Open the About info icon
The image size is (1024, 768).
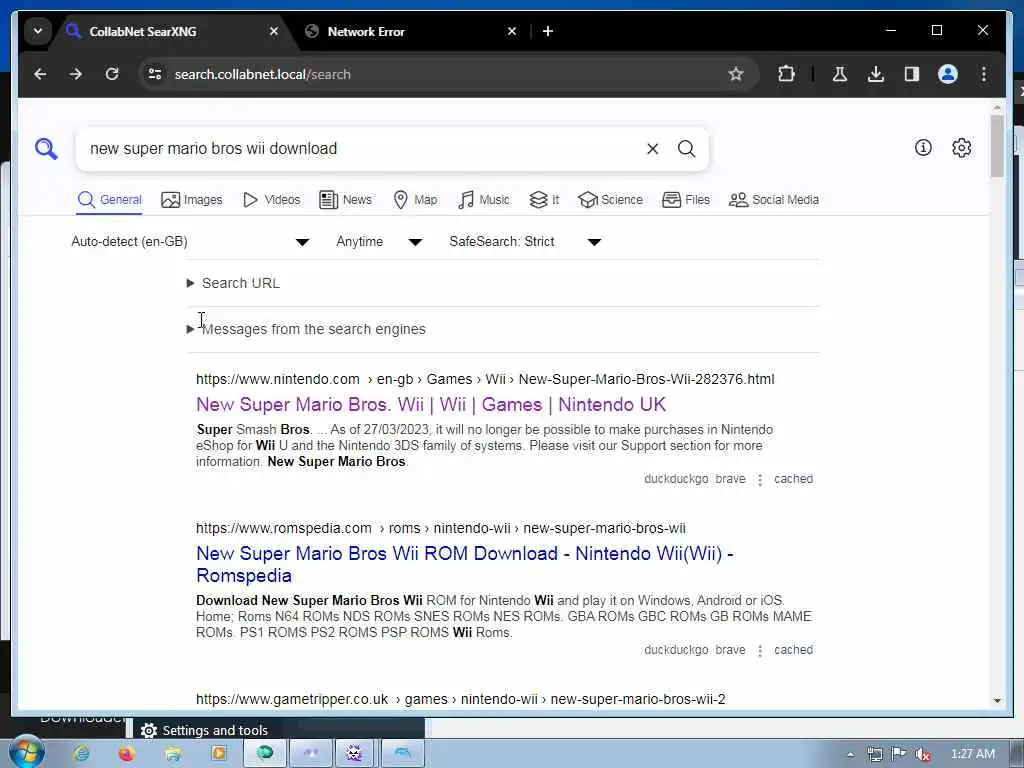pos(923,148)
